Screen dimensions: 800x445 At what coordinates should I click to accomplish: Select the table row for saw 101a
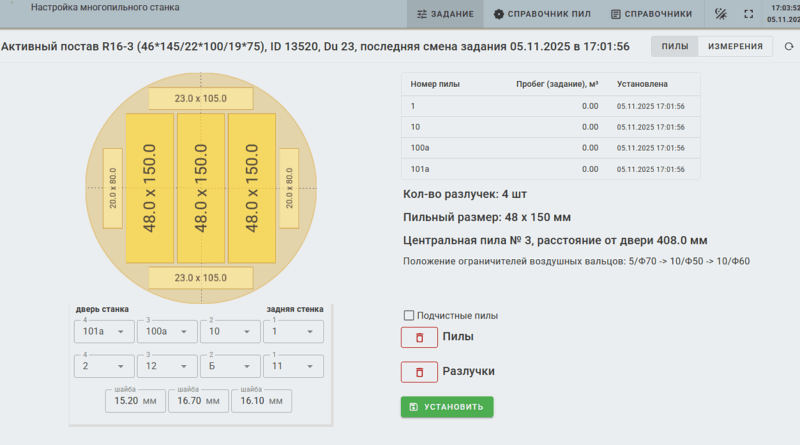point(551,169)
